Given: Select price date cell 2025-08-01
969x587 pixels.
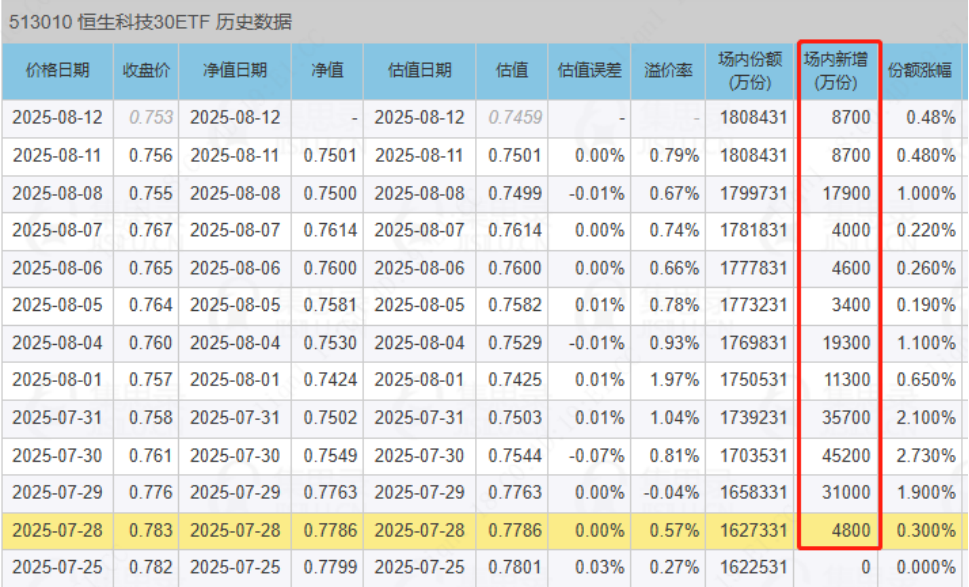Looking at the screenshot, I should [57, 380].
